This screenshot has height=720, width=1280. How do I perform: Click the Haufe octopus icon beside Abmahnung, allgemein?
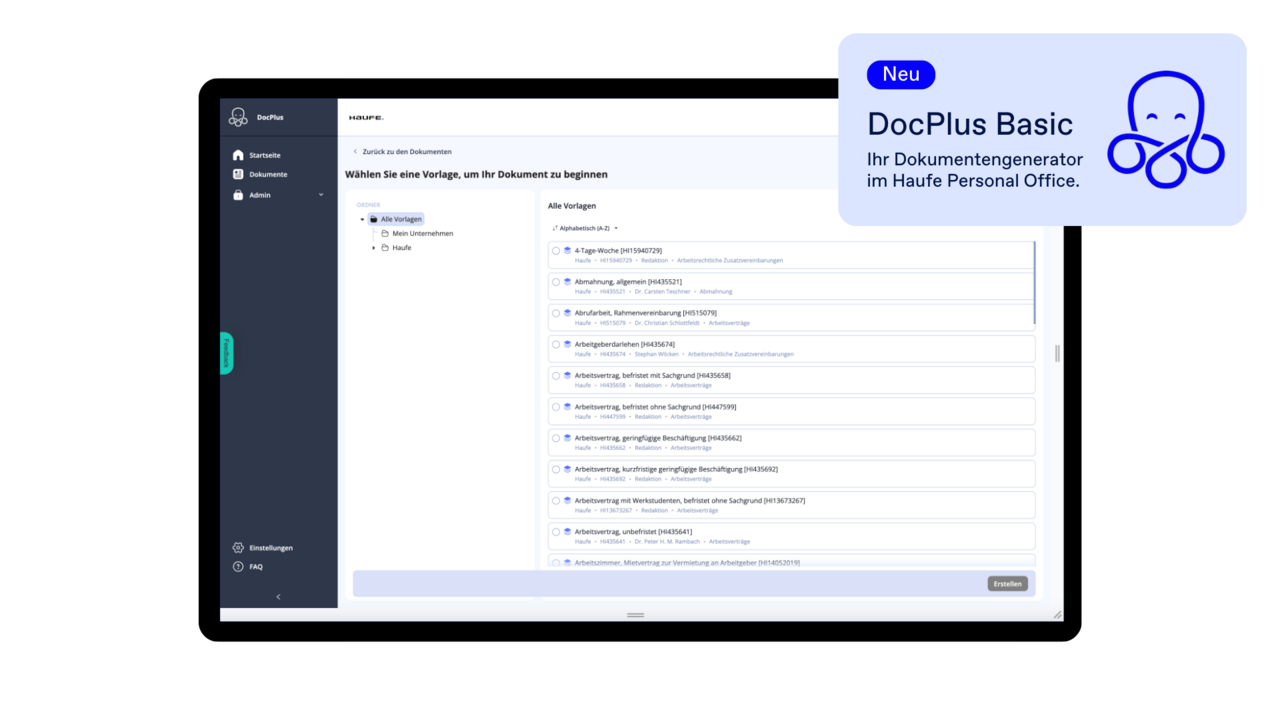(566, 282)
